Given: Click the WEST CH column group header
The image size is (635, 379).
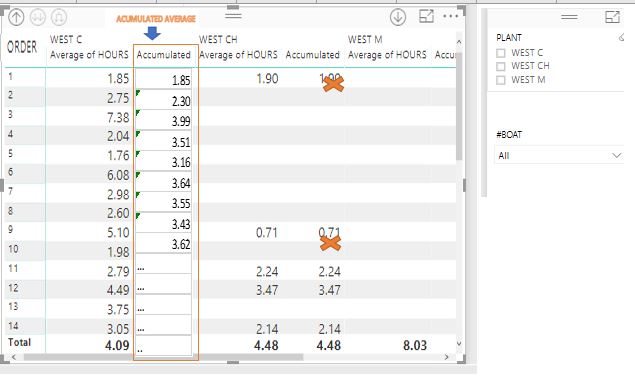Looking at the screenshot, I should point(218,40).
